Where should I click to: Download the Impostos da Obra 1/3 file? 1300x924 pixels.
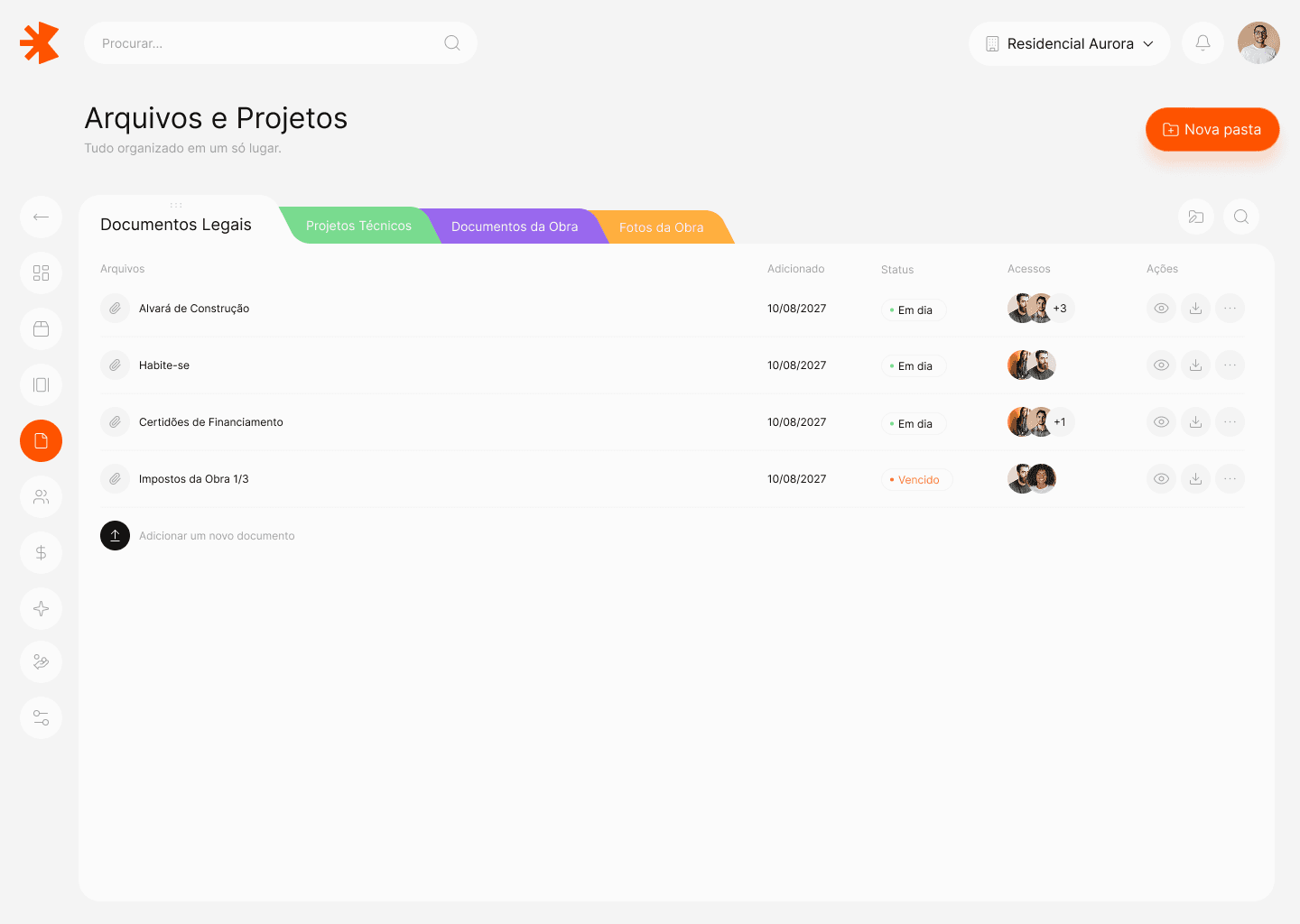coord(1195,479)
